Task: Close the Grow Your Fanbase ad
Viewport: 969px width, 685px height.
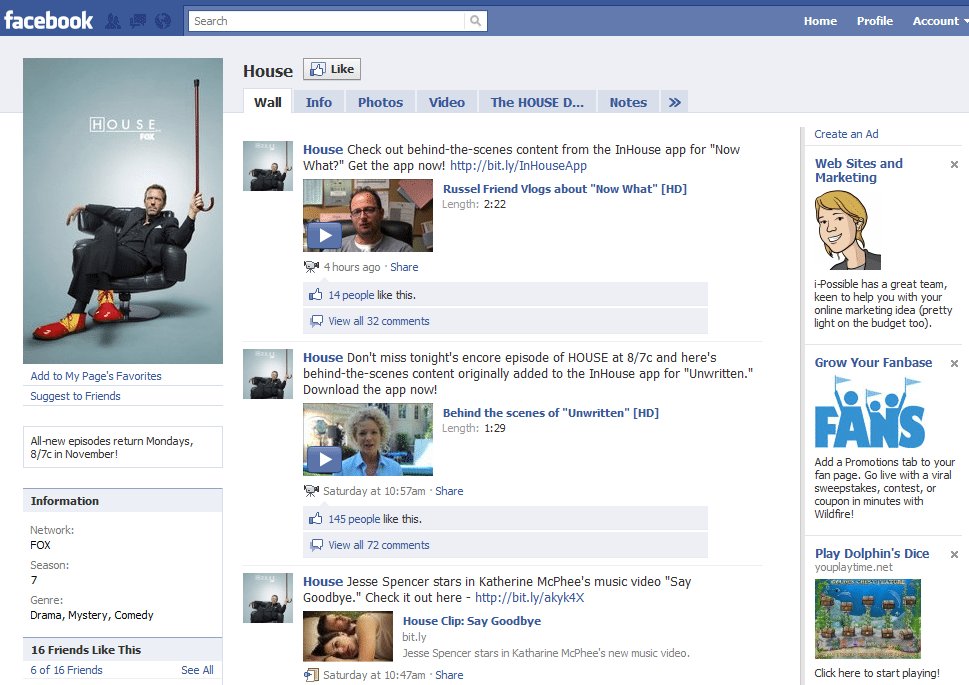Action: pyautogui.click(x=954, y=364)
